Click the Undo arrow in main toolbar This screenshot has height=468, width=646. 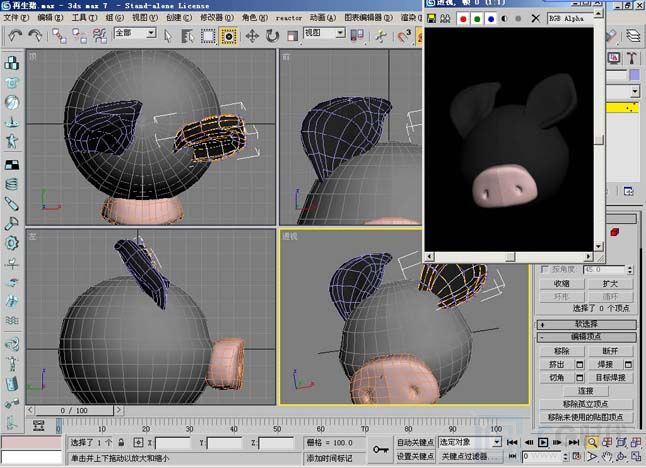[x=15, y=36]
